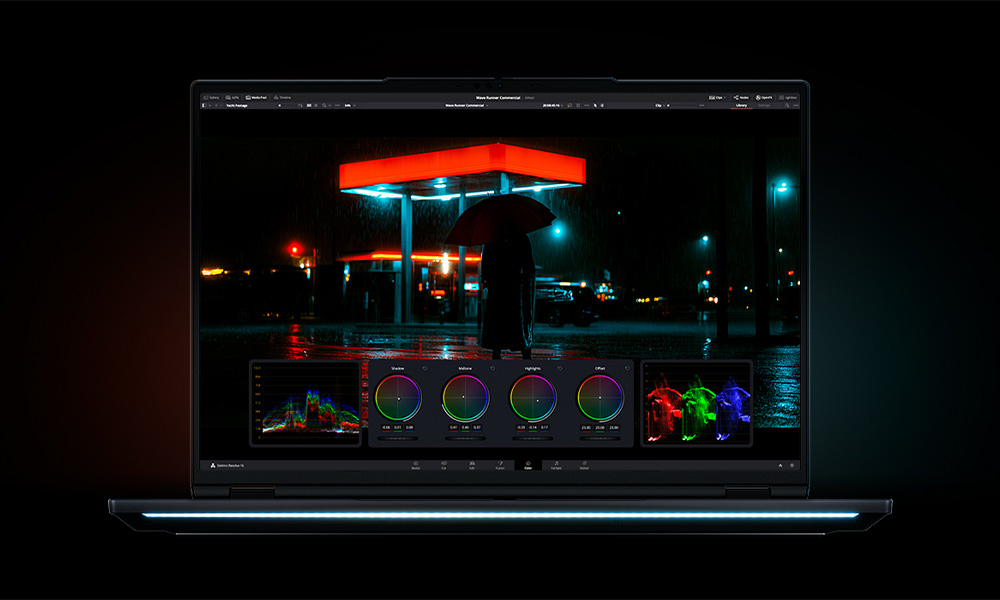Switch to the Fairlight page
This screenshot has width=1000, height=600.
click(556, 465)
